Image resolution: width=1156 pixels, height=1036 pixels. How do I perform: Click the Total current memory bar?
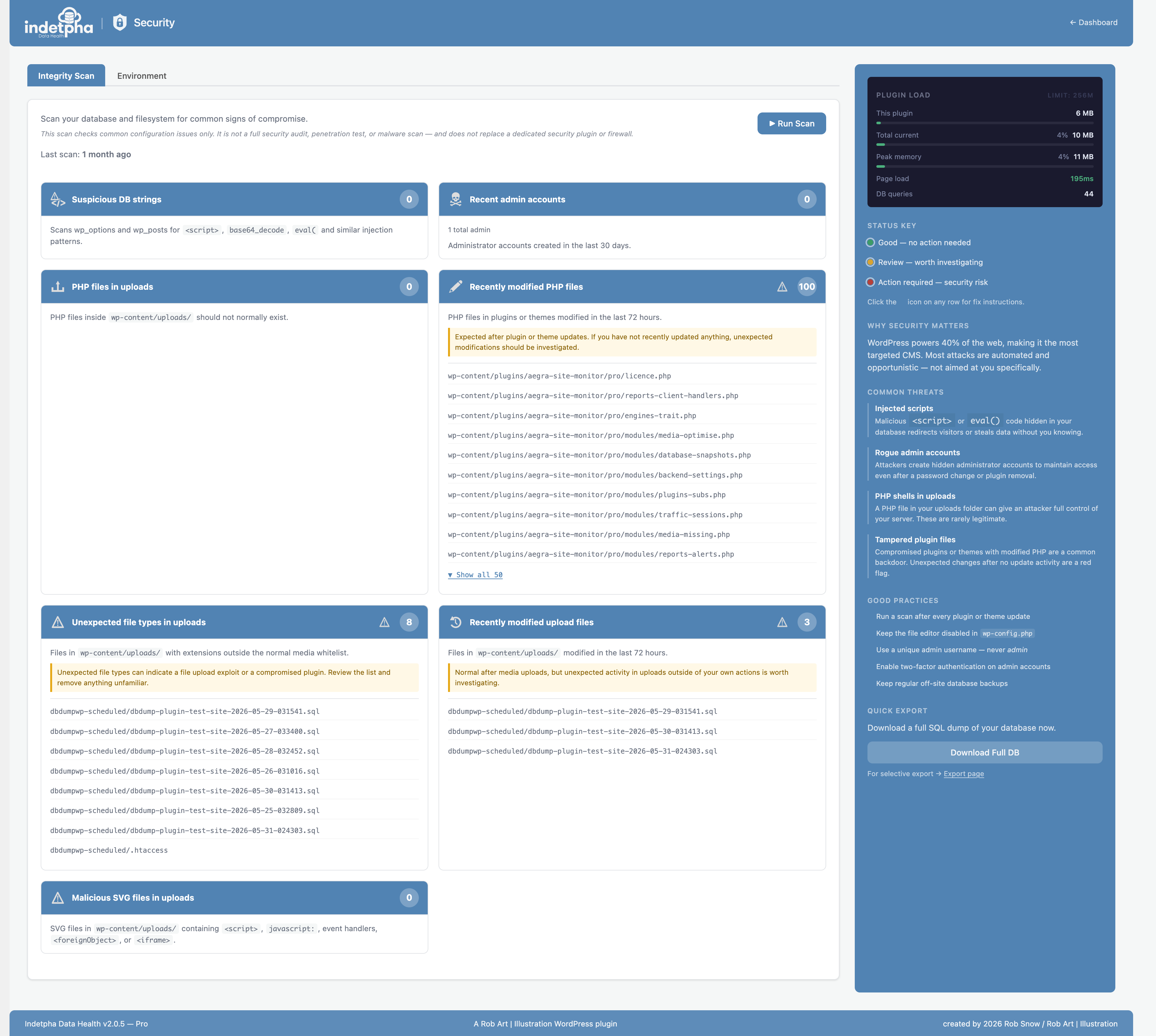pyautogui.click(x=985, y=145)
